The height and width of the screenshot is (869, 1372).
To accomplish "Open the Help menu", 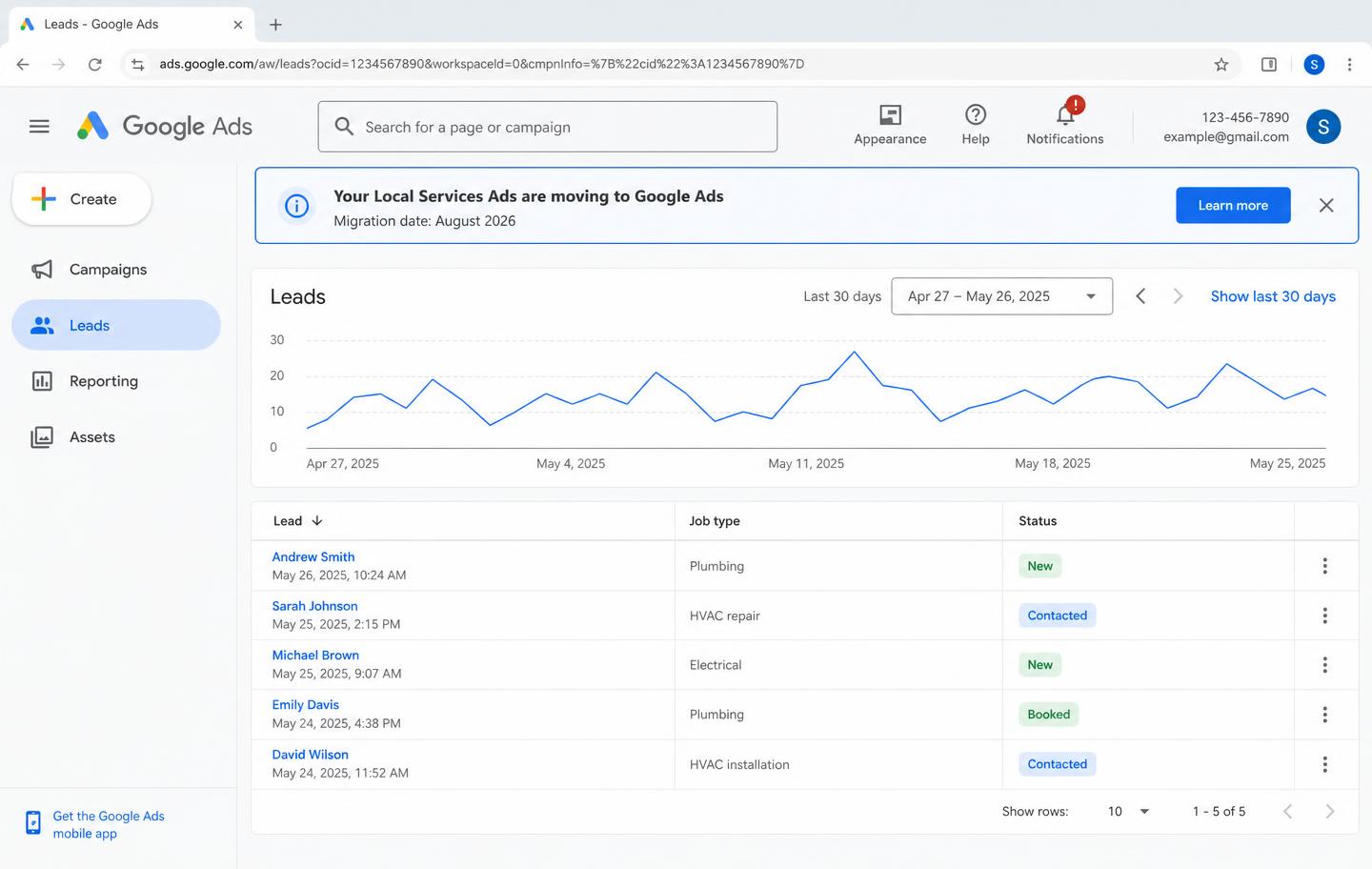I will tap(976, 125).
